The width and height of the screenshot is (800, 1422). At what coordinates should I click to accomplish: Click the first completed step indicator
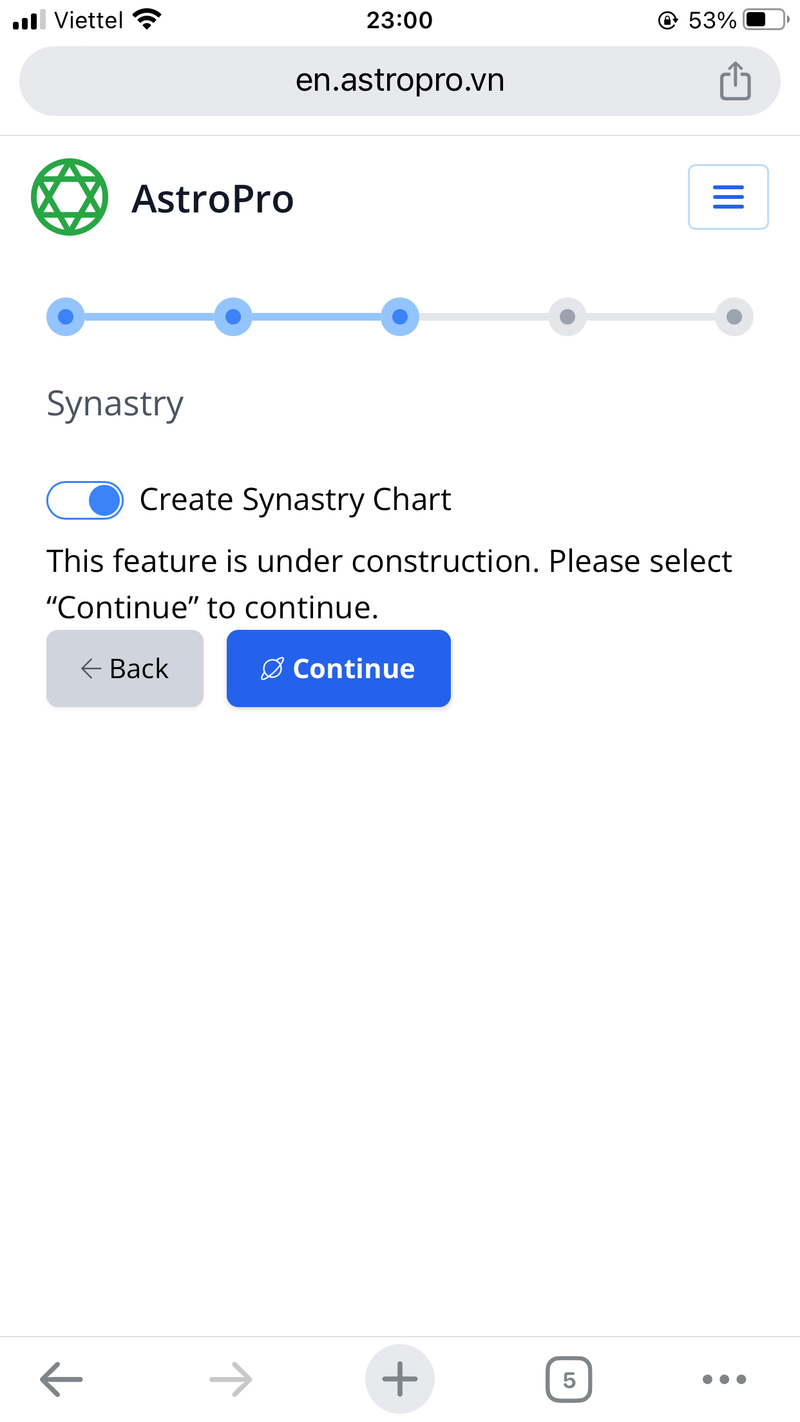click(x=65, y=316)
